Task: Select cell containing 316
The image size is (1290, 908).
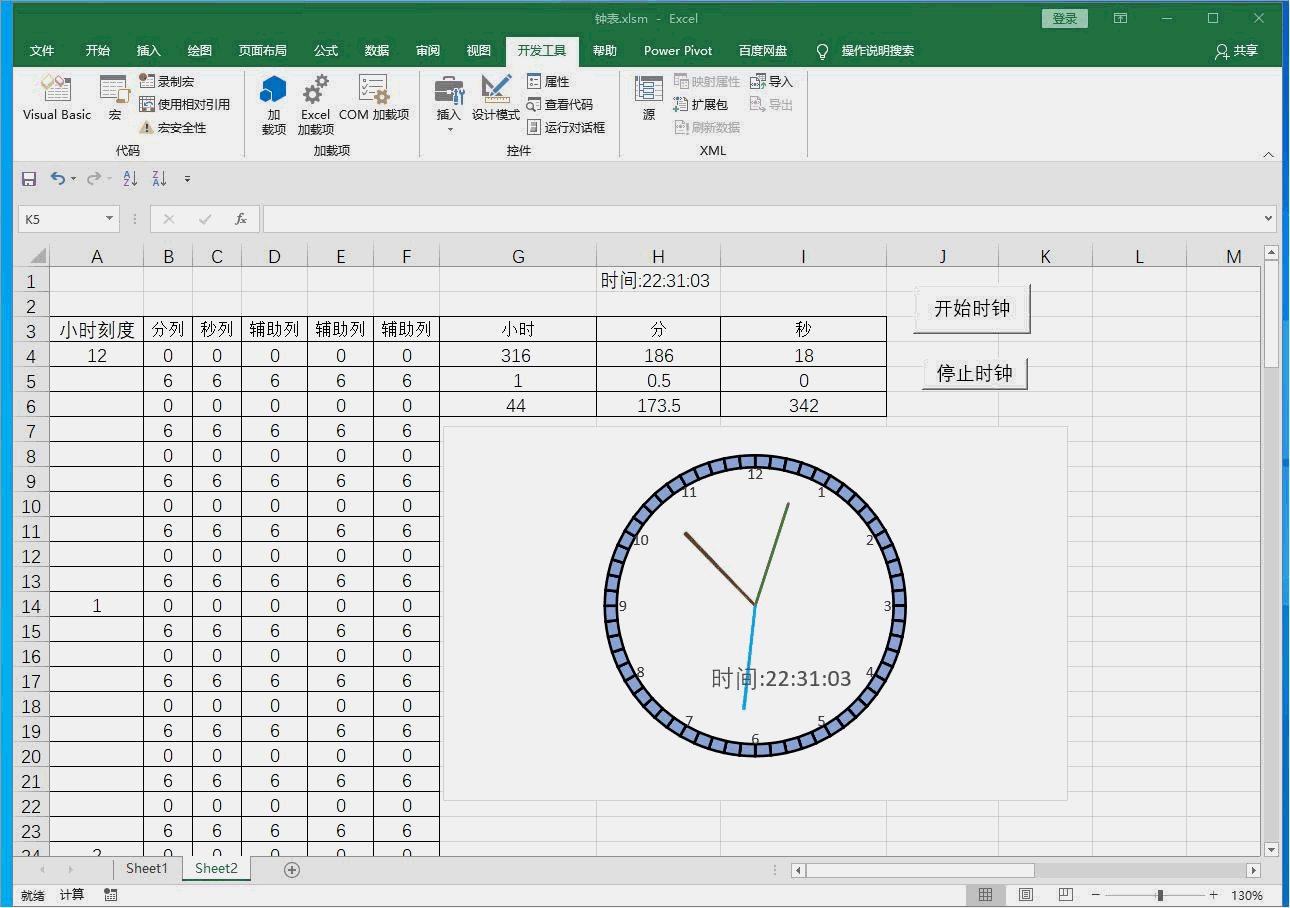Action: tap(518, 355)
